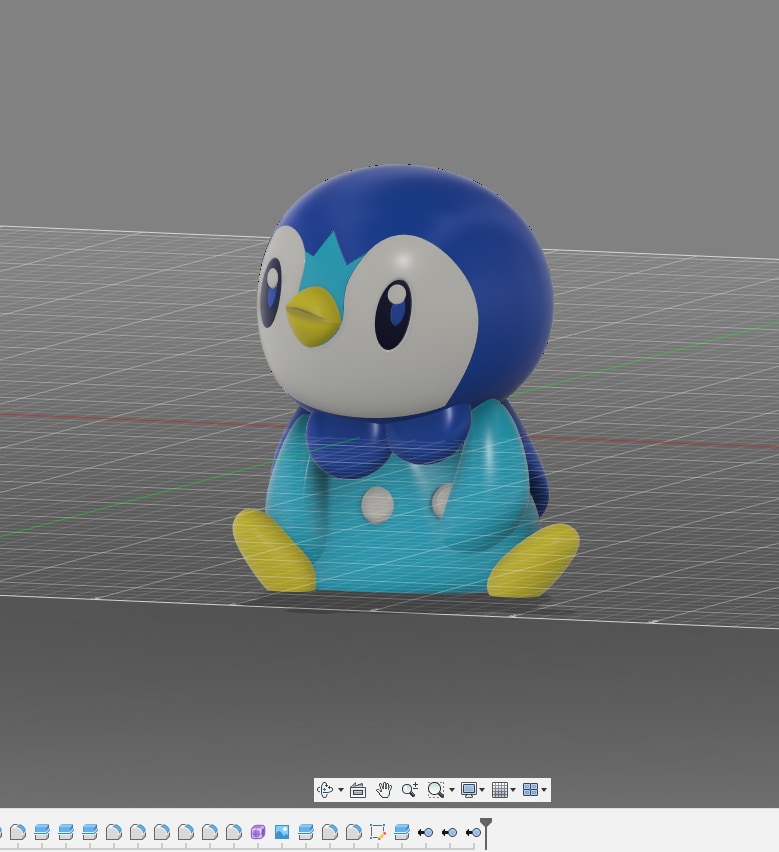Select split feature right after canvas image icon

point(306,832)
